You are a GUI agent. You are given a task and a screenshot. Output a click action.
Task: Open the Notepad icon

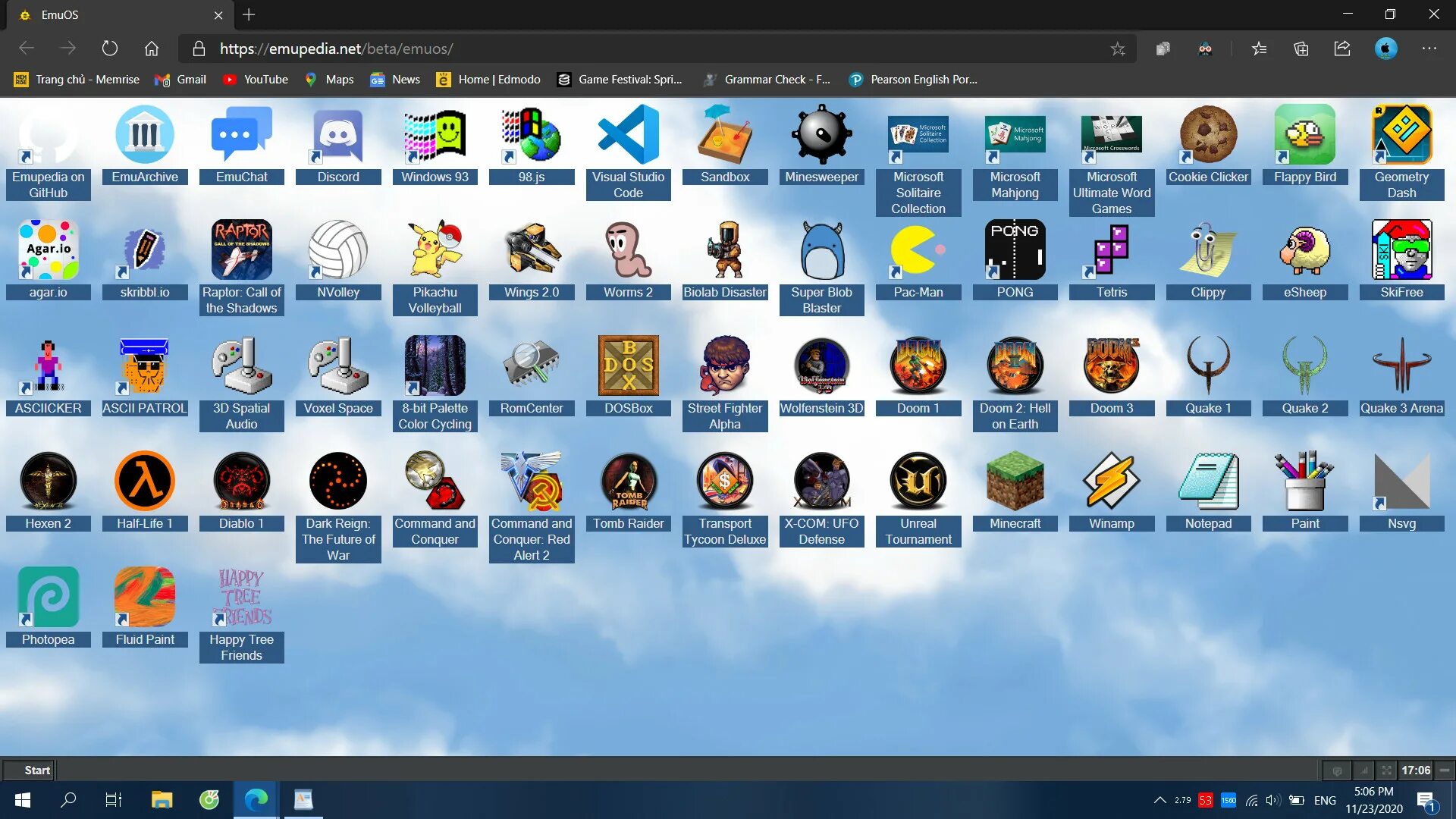(x=1208, y=491)
